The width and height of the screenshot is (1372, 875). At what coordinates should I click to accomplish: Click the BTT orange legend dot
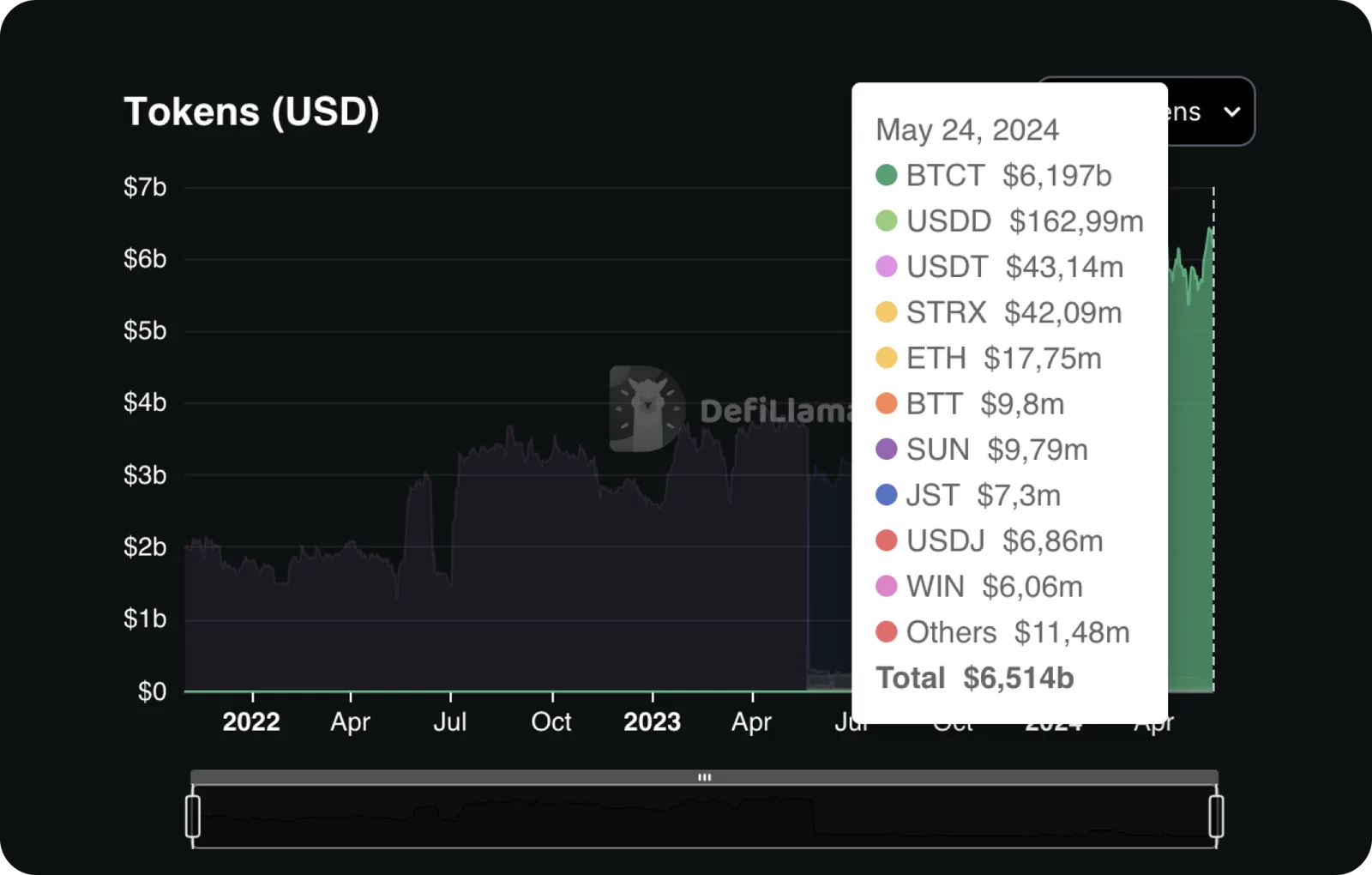(x=886, y=403)
